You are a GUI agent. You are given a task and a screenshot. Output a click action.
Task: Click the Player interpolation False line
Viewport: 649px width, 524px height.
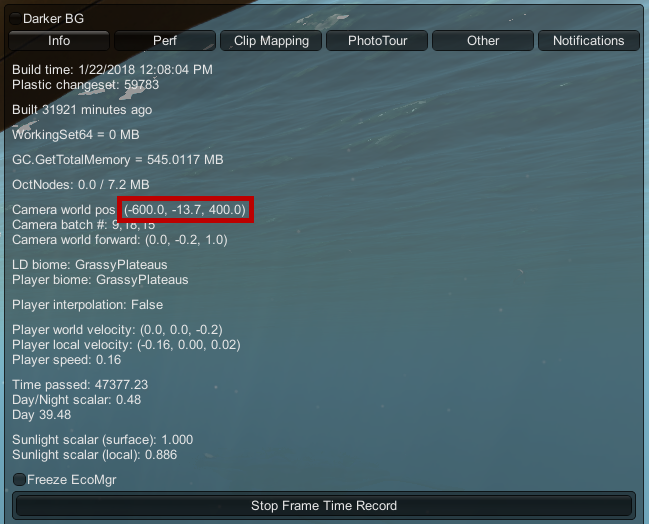coord(87,305)
